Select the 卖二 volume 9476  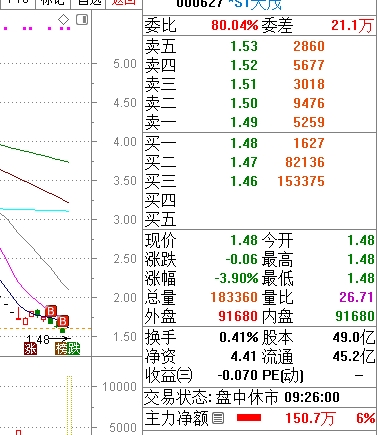pos(309,103)
